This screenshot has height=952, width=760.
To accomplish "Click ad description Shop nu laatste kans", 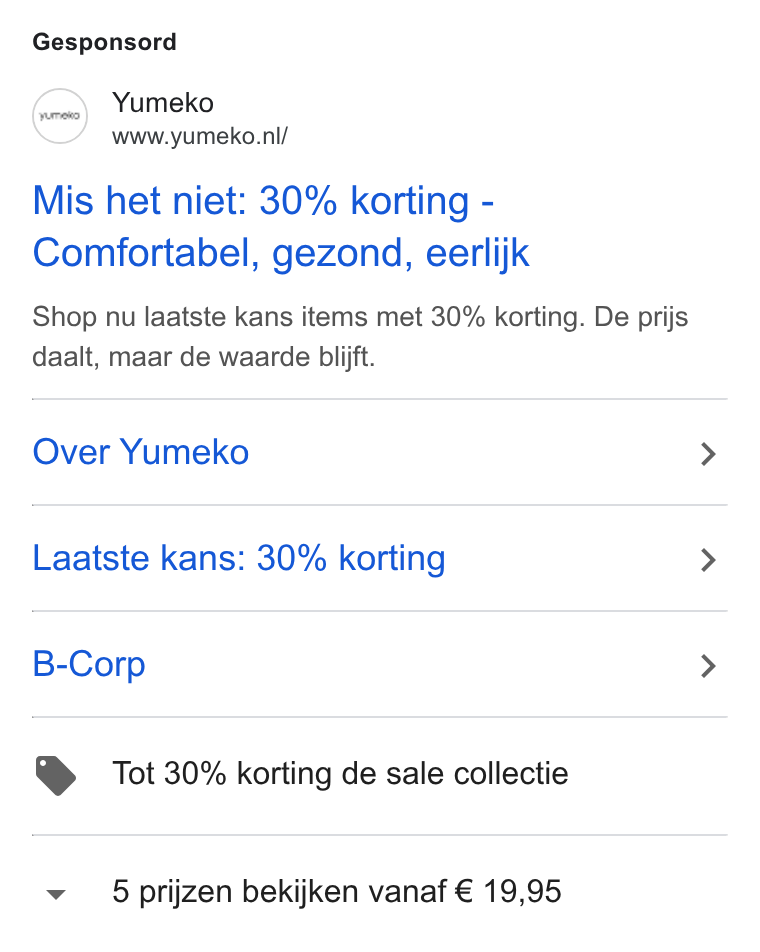I will coord(360,337).
